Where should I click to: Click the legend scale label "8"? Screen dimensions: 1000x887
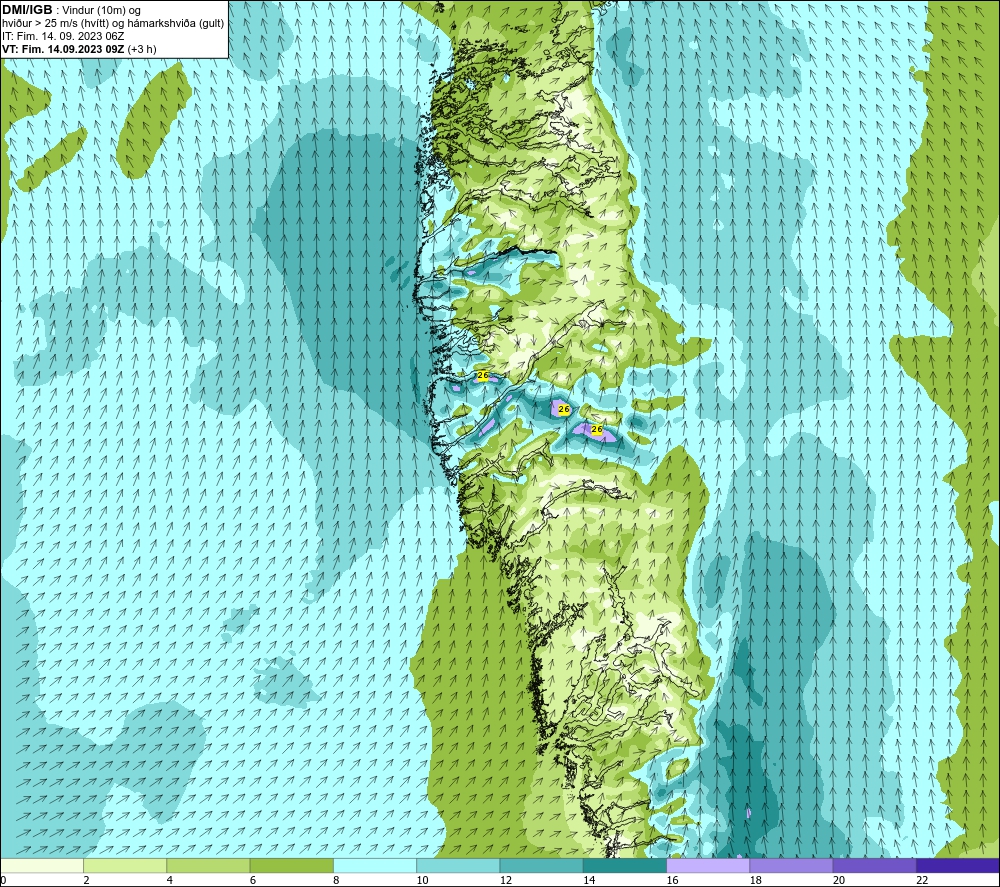336,881
